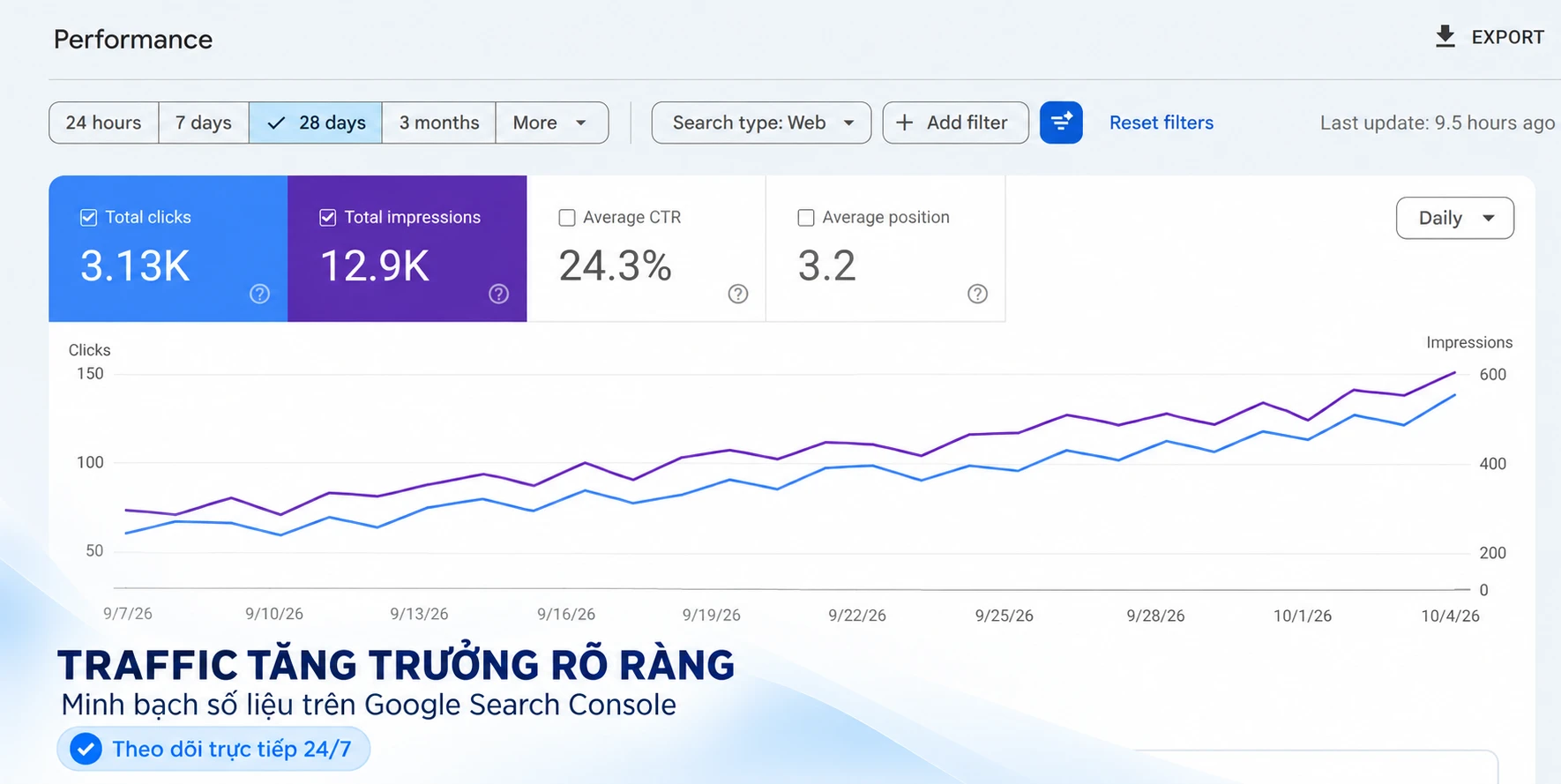Select the 7 days range tab

(204, 123)
